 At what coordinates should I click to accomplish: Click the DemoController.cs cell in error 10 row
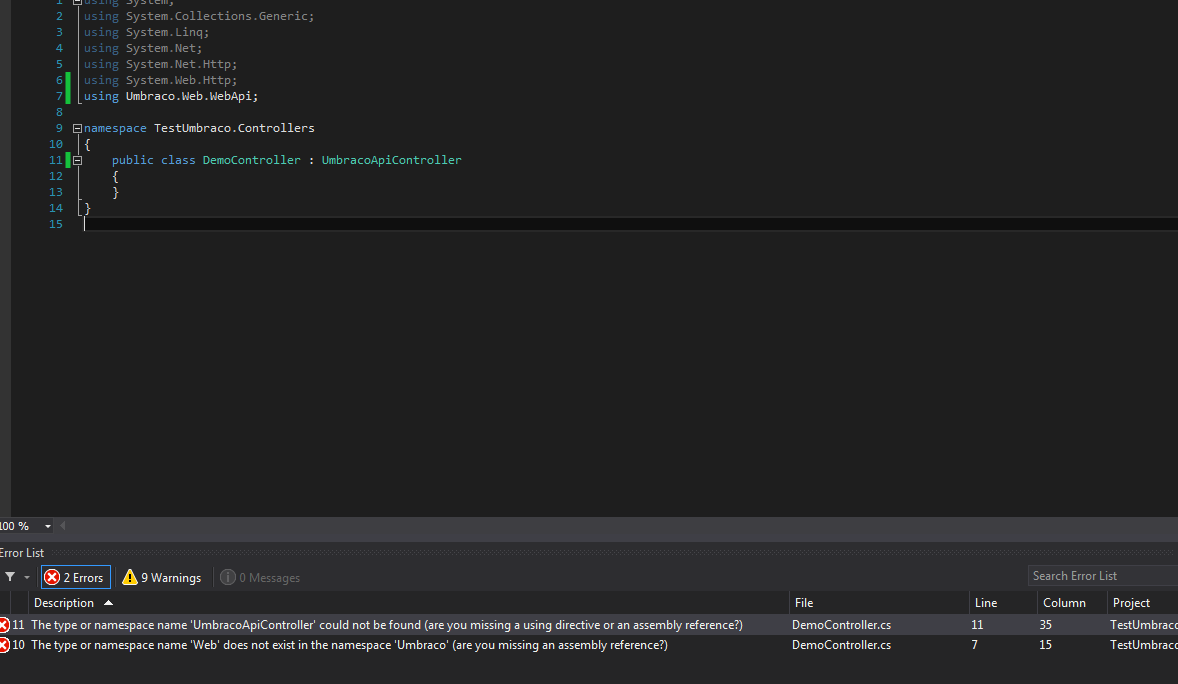(x=841, y=645)
